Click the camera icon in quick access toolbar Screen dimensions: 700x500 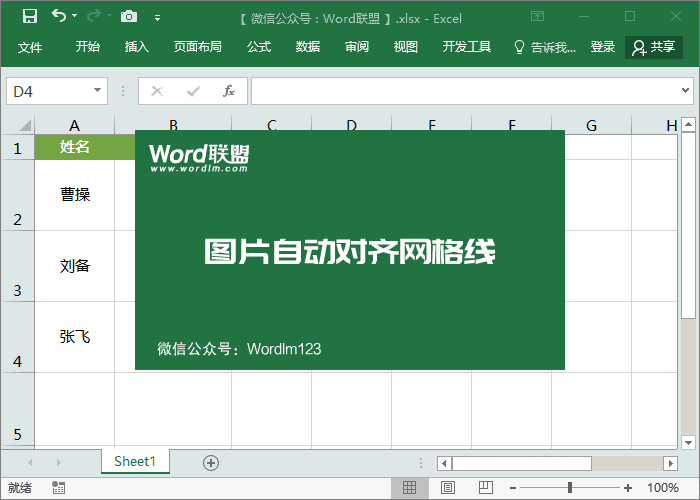coord(127,16)
